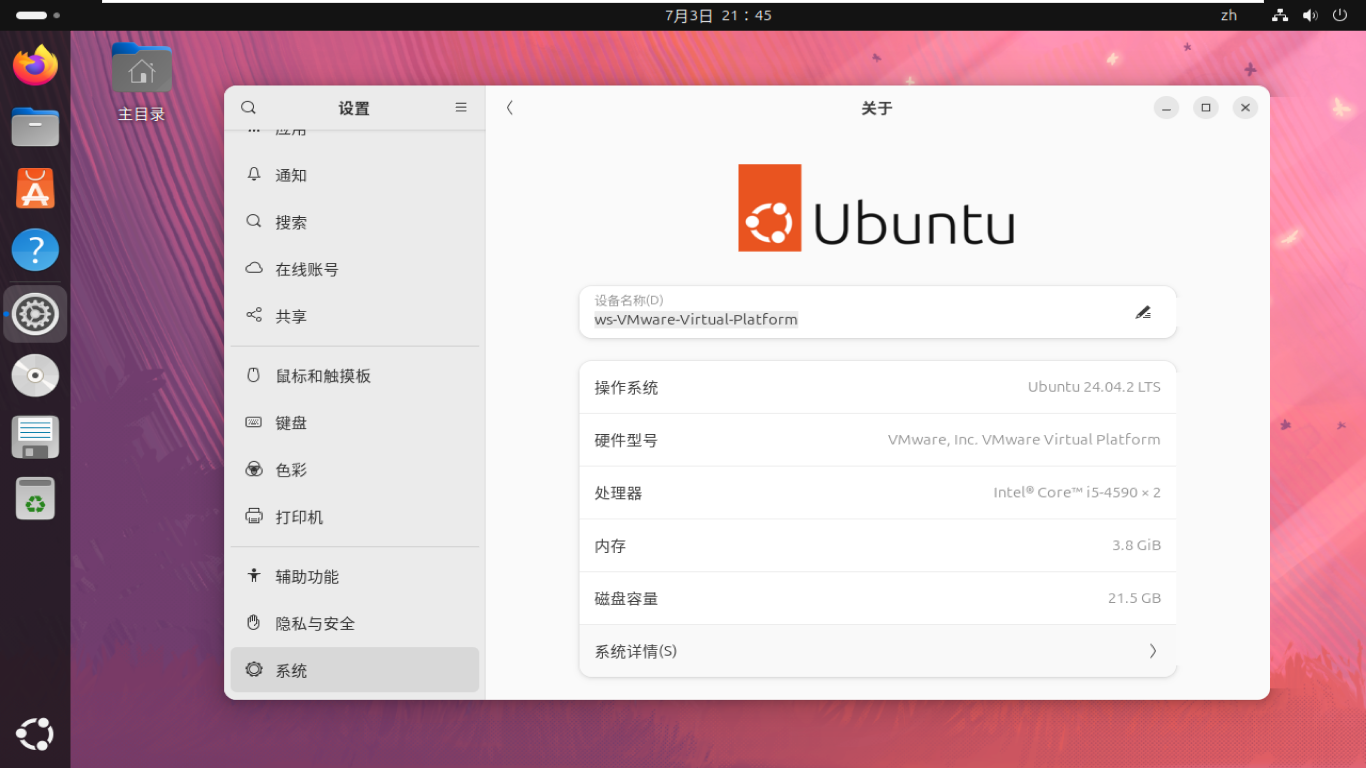
Task: Open 隐私与安全 settings panel
Action: pyautogui.click(x=355, y=624)
